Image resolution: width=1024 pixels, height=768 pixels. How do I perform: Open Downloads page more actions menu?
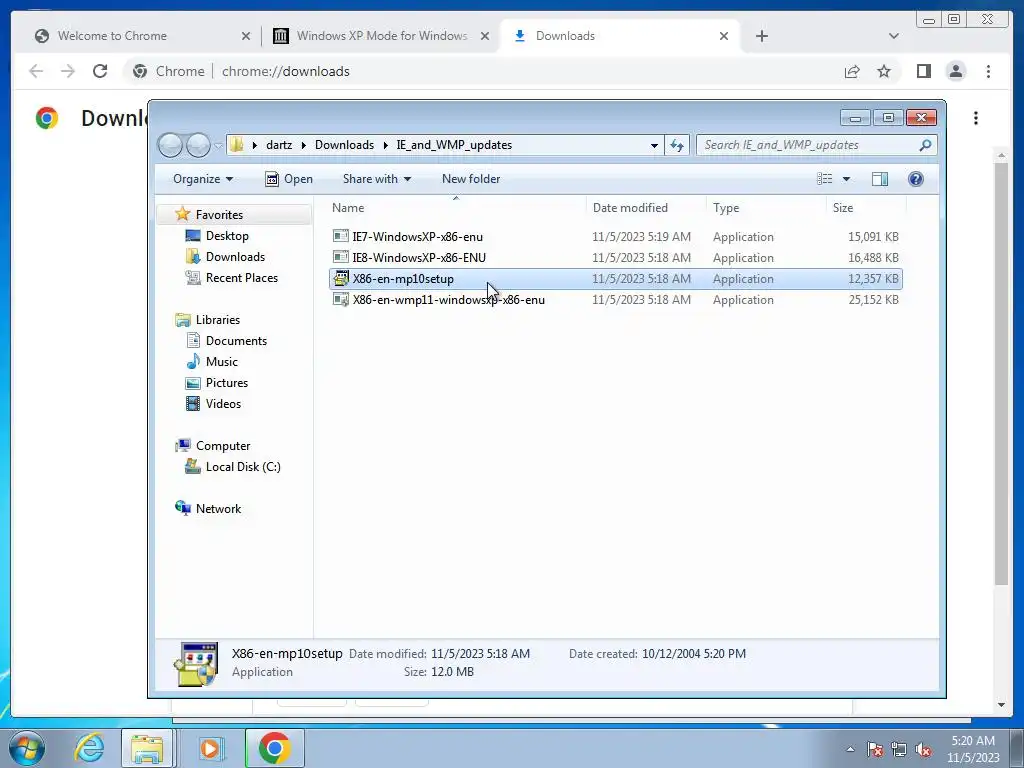pos(976,118)
